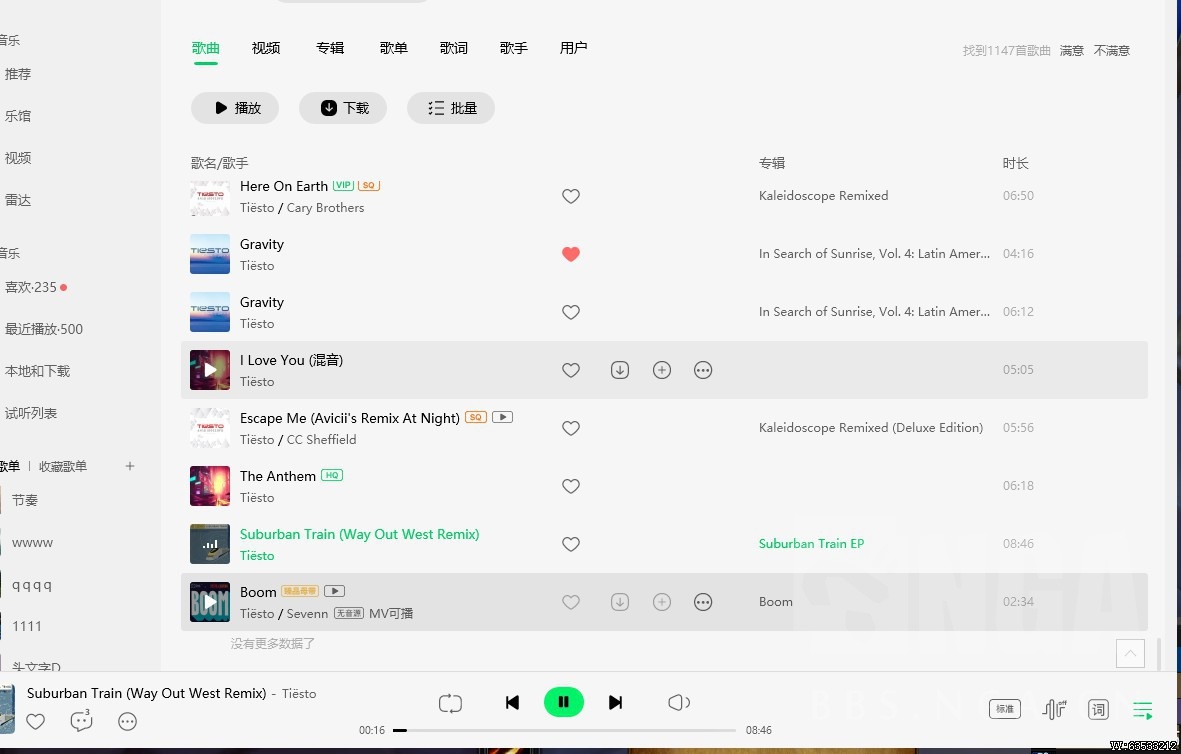Switch to the 歌手 search tab

tap(514, 47)
